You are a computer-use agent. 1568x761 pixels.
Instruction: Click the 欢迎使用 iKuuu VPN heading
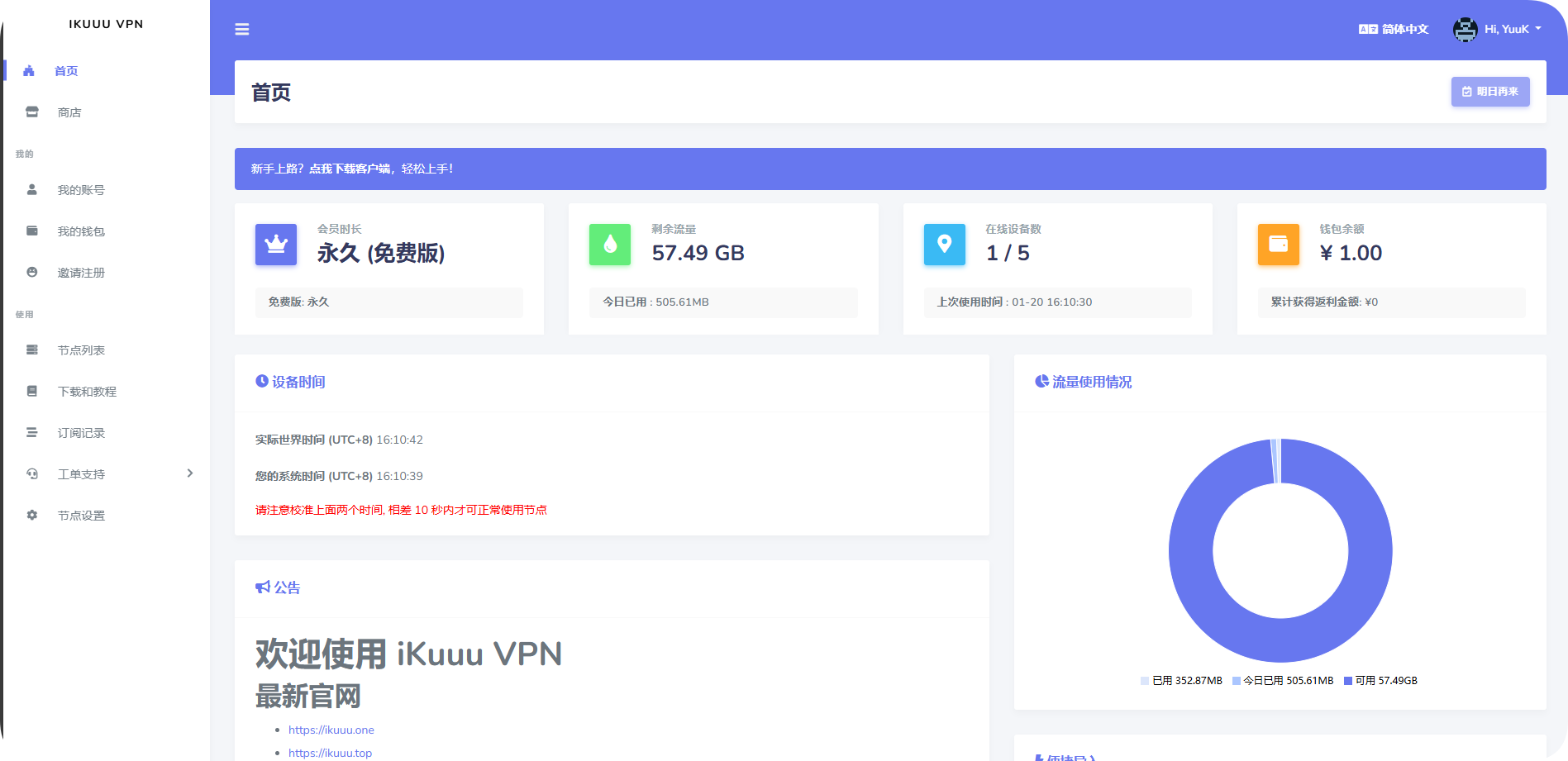pyautogui.click(x=408, y=654)
